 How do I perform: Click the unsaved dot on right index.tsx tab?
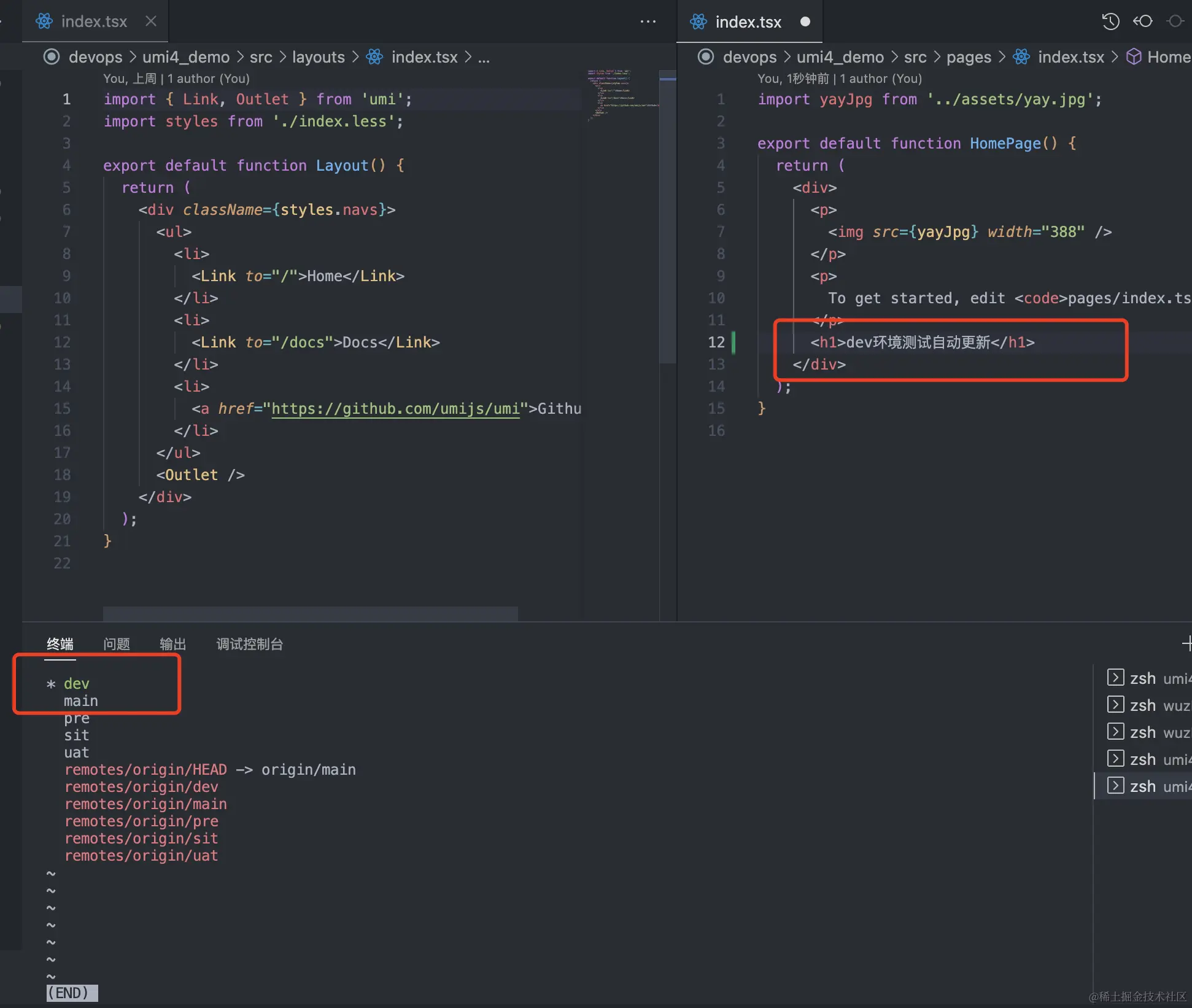pyautogui.click(x=805, y=22)
